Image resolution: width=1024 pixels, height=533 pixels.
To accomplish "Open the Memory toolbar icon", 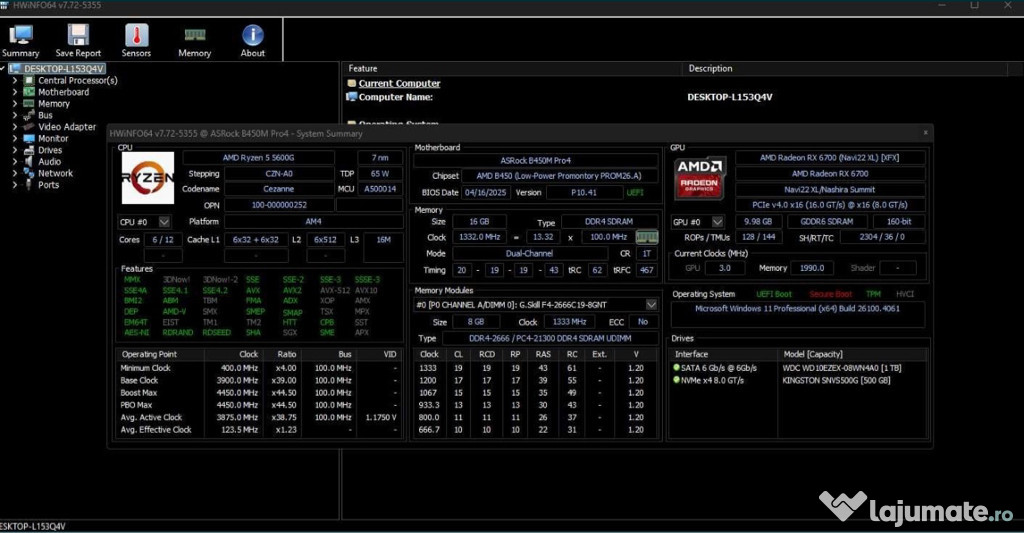I will point(195,41).
